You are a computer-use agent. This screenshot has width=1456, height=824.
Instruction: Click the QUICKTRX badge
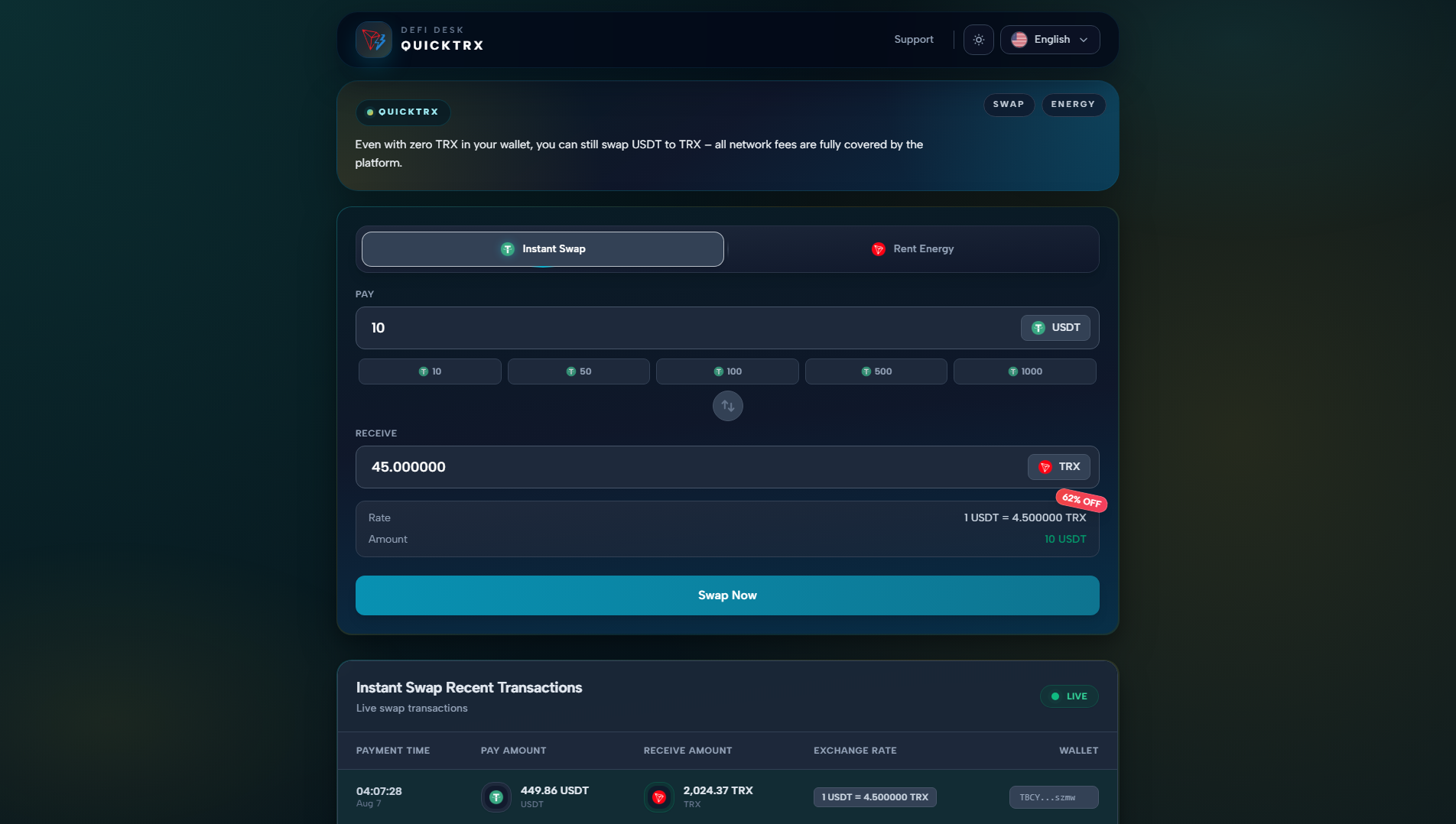pos(403,112)
